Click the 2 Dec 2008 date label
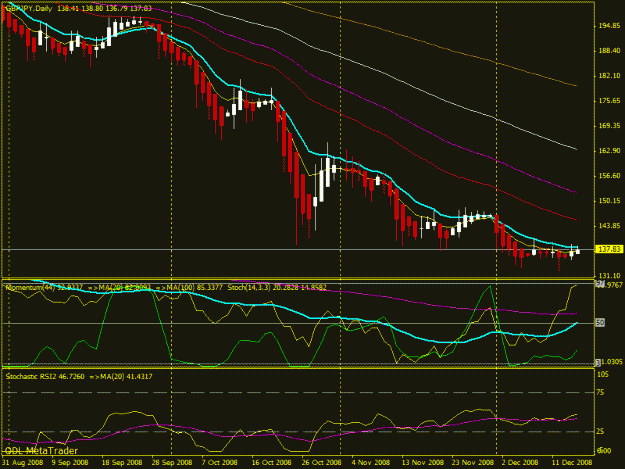 [x=520, y=463]
